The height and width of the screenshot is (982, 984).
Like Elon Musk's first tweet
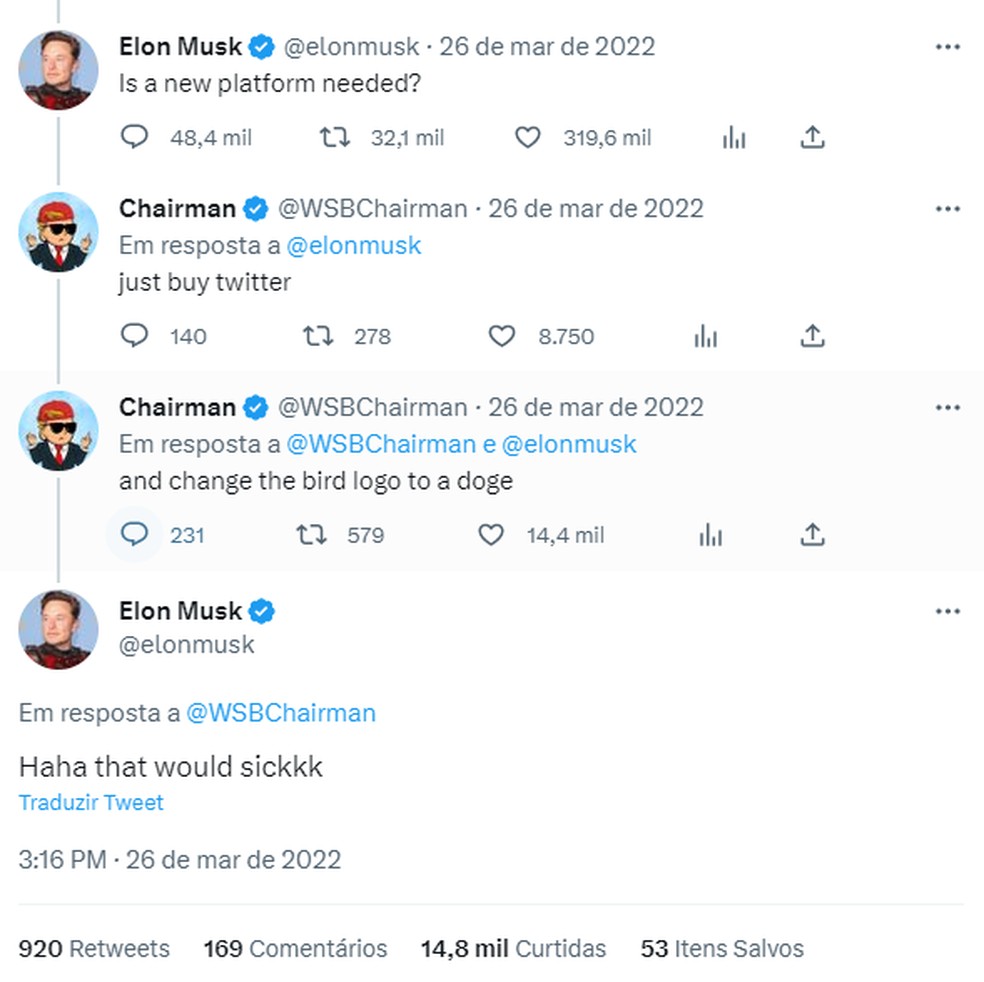[x=527, y=137]
